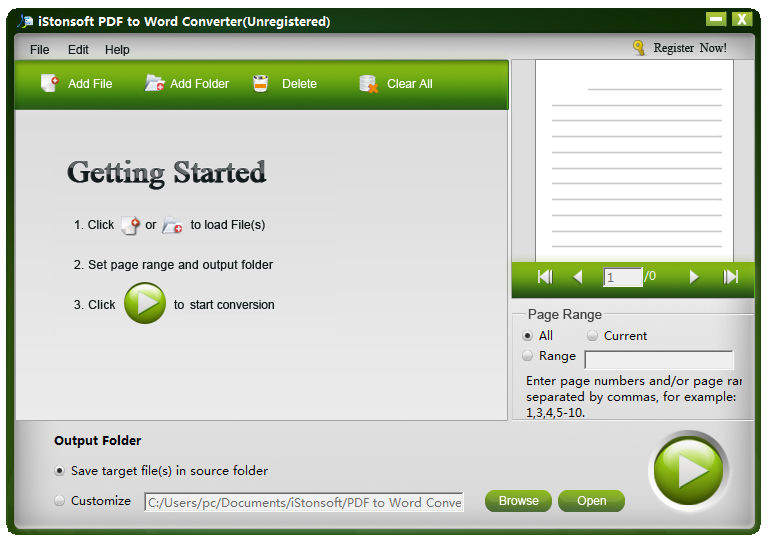Click the Add Folder toolbar icon
Screen dimensions: 768x539
pos(154,83)
